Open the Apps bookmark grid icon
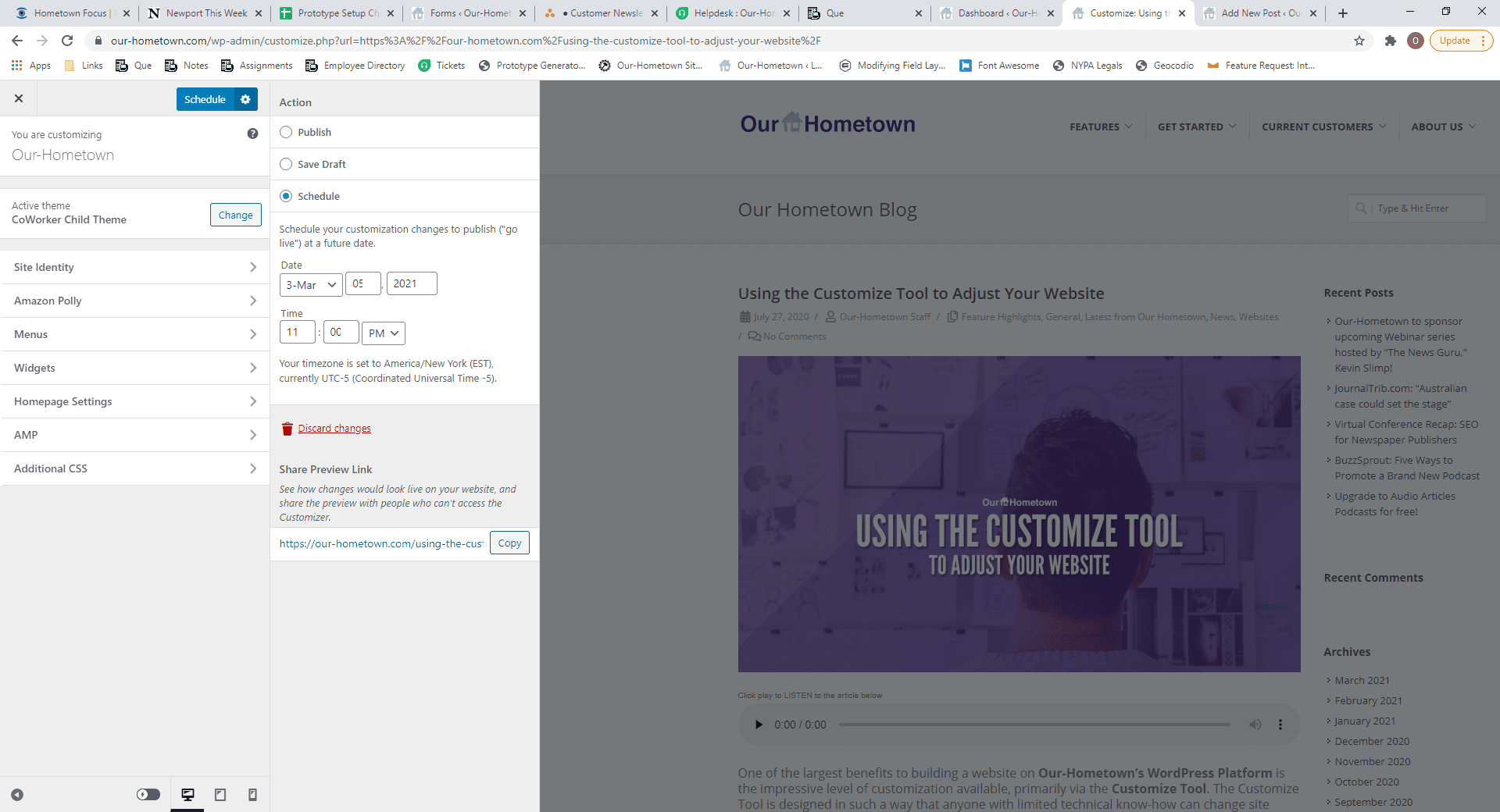This screenshot has height=812, width=1500. coord(16,66)
